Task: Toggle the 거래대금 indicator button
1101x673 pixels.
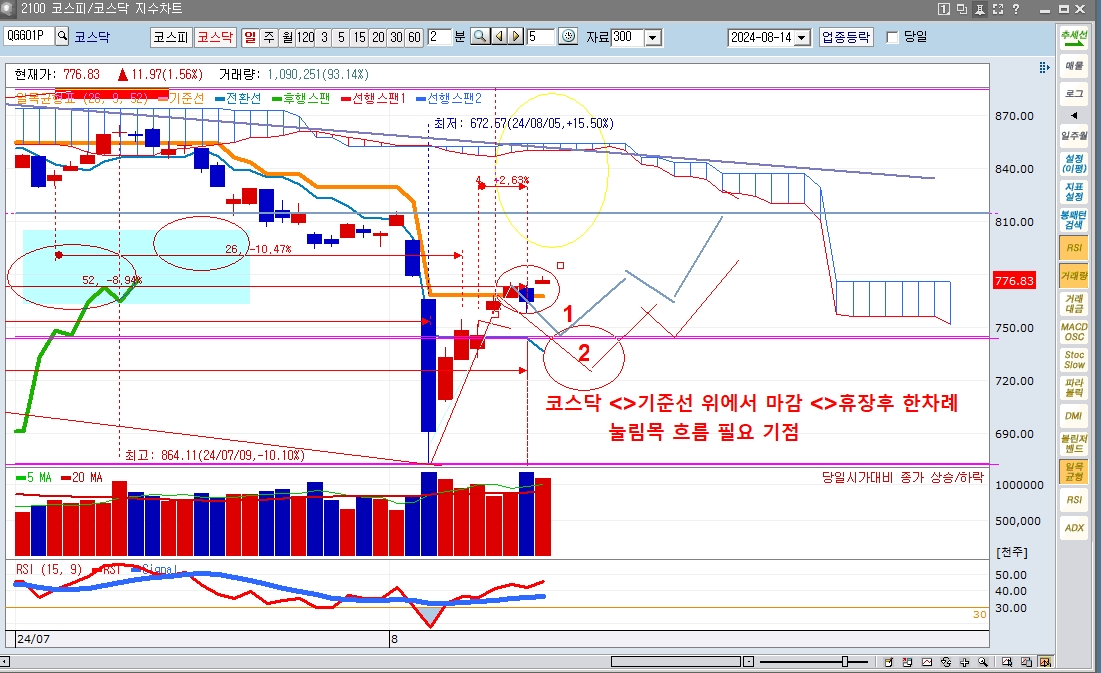Action: point(1074,303)
